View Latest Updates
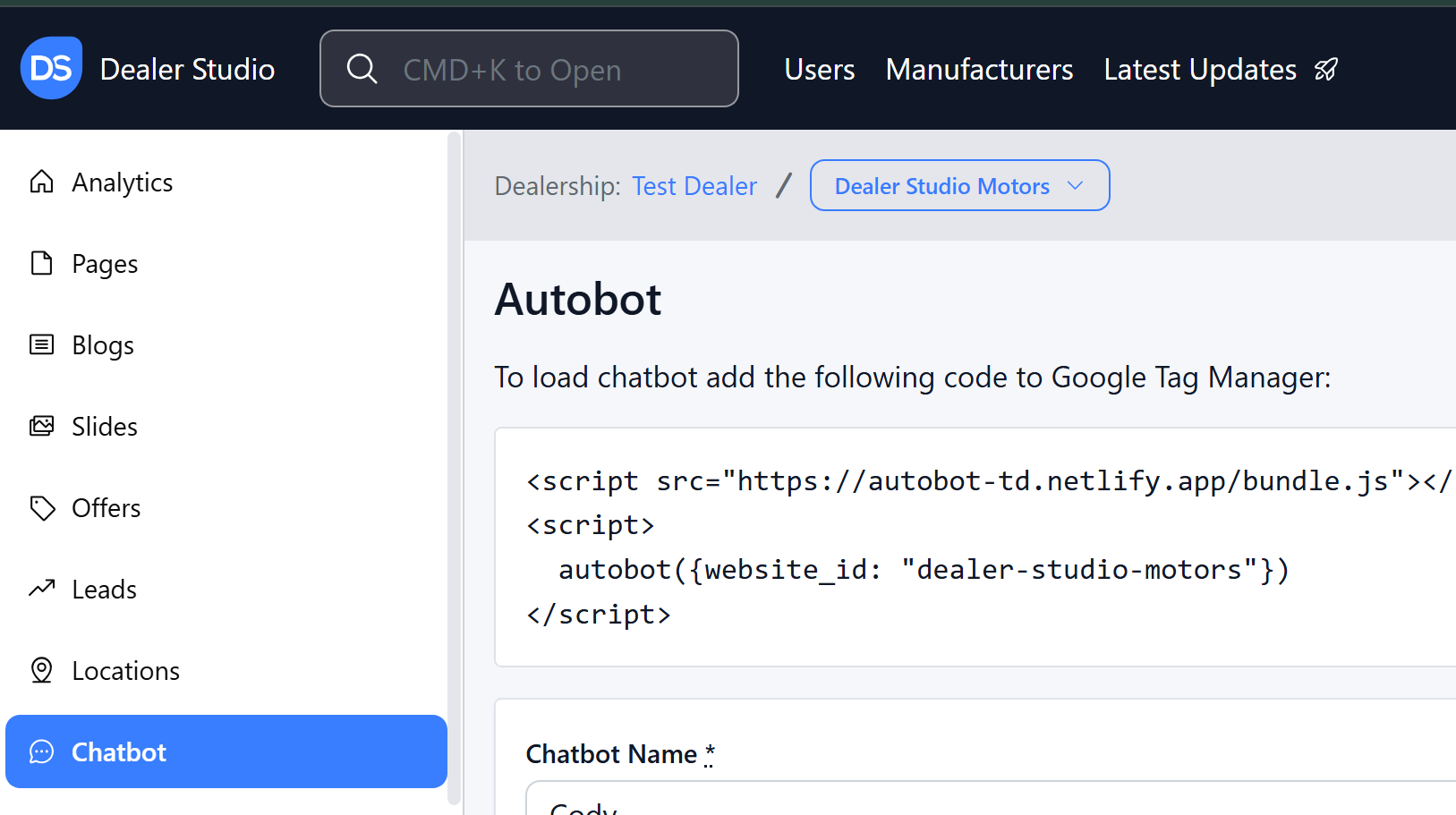1456x815 pixels. 1199,70
